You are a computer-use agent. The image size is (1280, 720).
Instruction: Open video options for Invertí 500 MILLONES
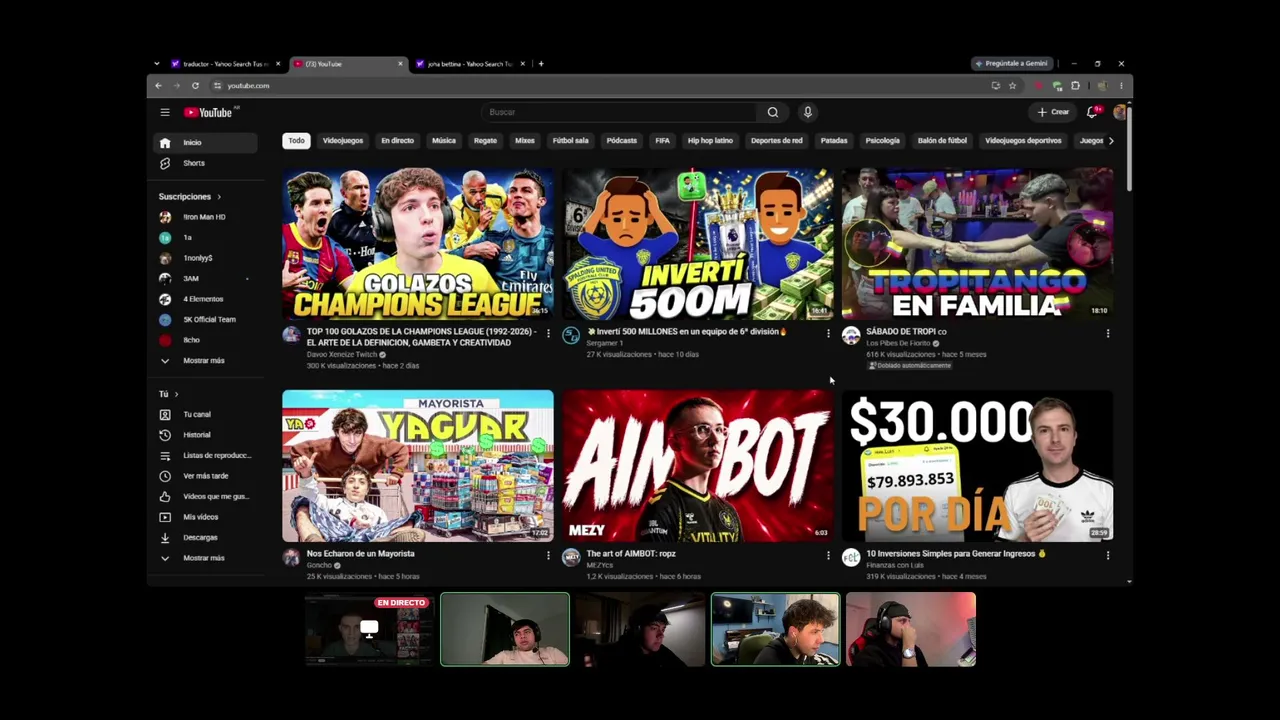[828, 333]
